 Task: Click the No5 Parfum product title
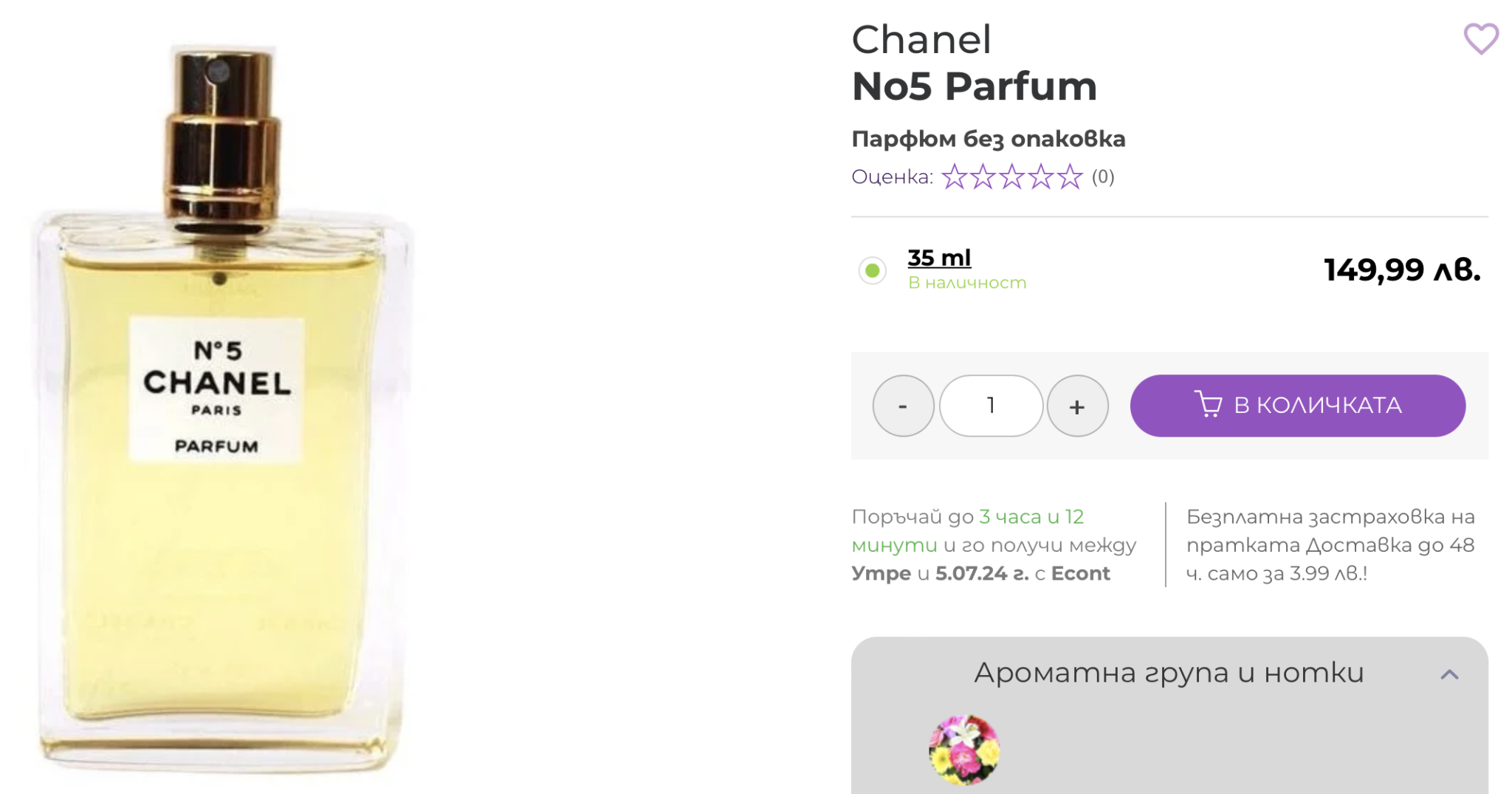pyautogui.click(x=974, y=86)
